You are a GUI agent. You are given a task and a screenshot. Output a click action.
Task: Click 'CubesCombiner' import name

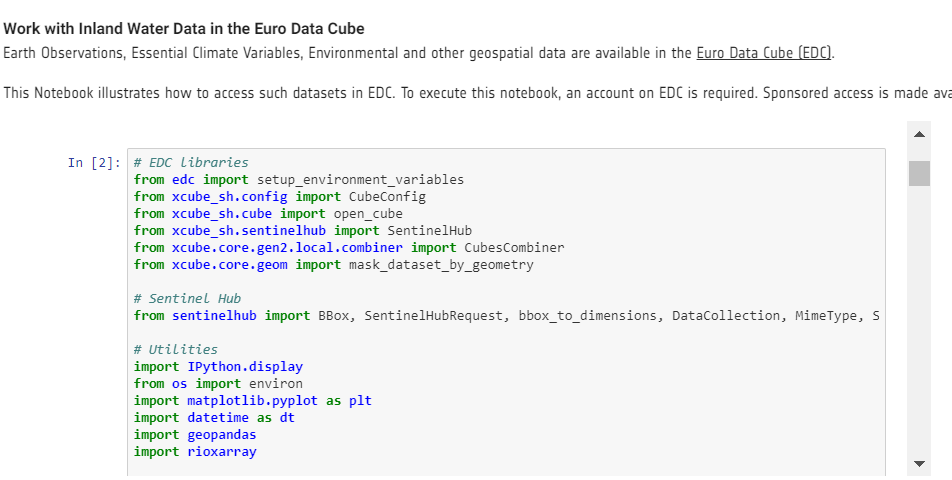514,248
